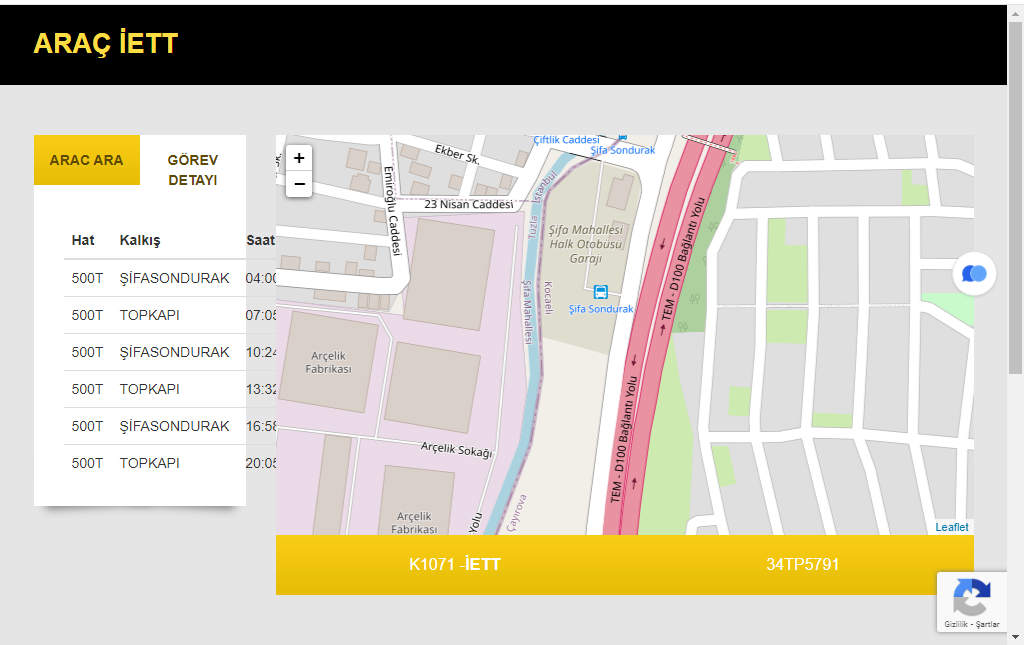Open the GÖREV DETAYI tab
1024x645 pixels.
click(x=193, y=170)
